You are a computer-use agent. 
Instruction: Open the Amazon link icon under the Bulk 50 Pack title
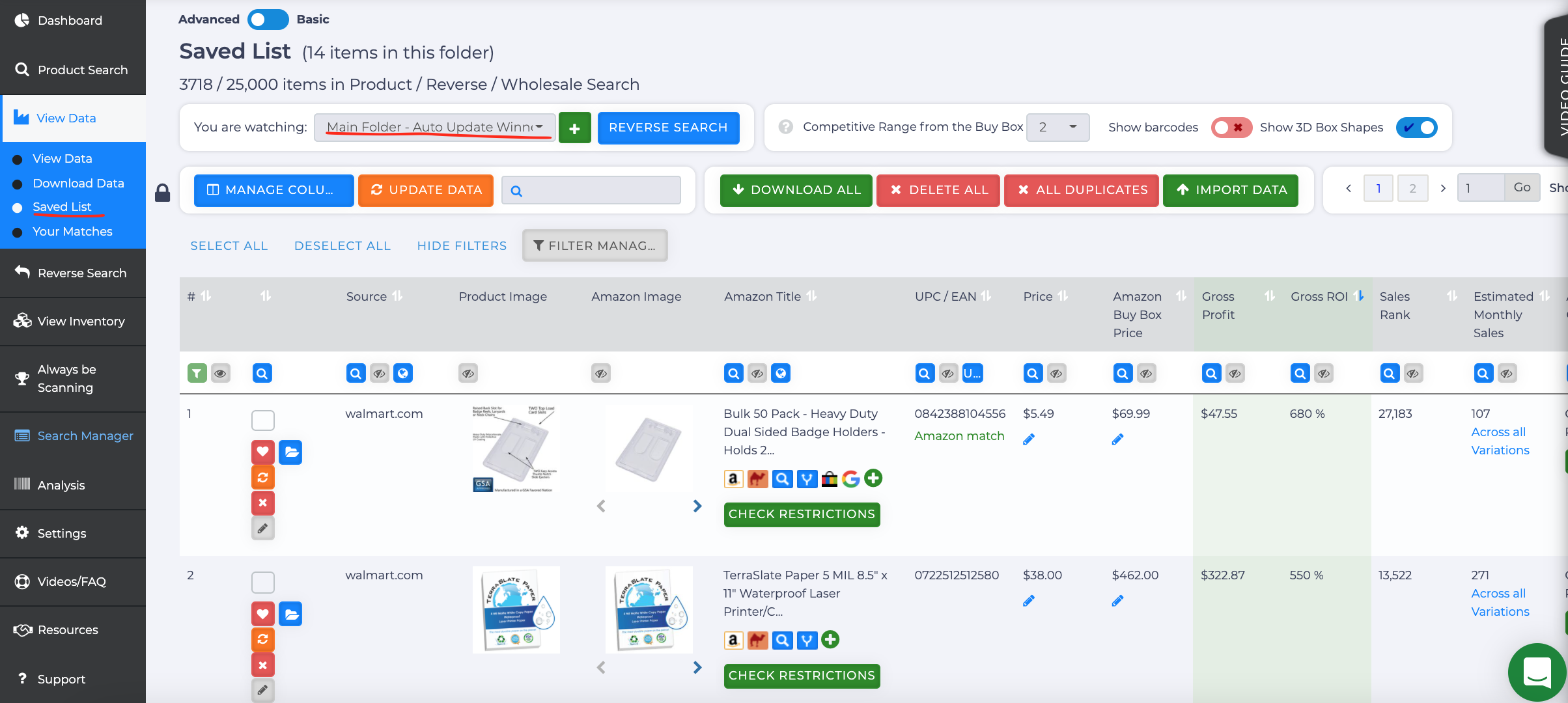[x=733, y=479]
